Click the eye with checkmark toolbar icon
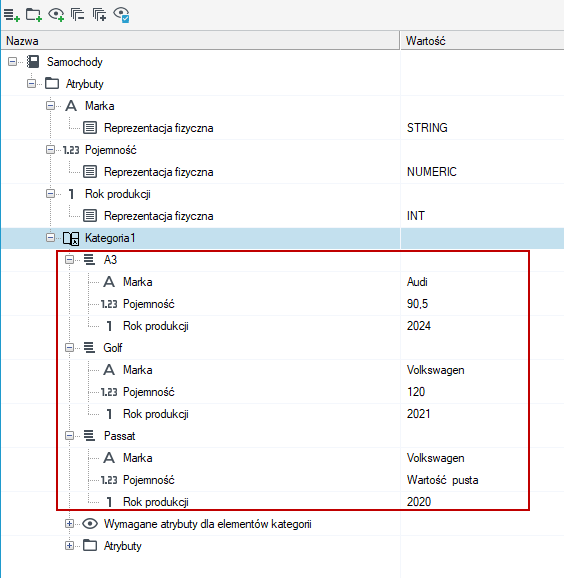Screen dimensions: 564x578 [121, 15]
